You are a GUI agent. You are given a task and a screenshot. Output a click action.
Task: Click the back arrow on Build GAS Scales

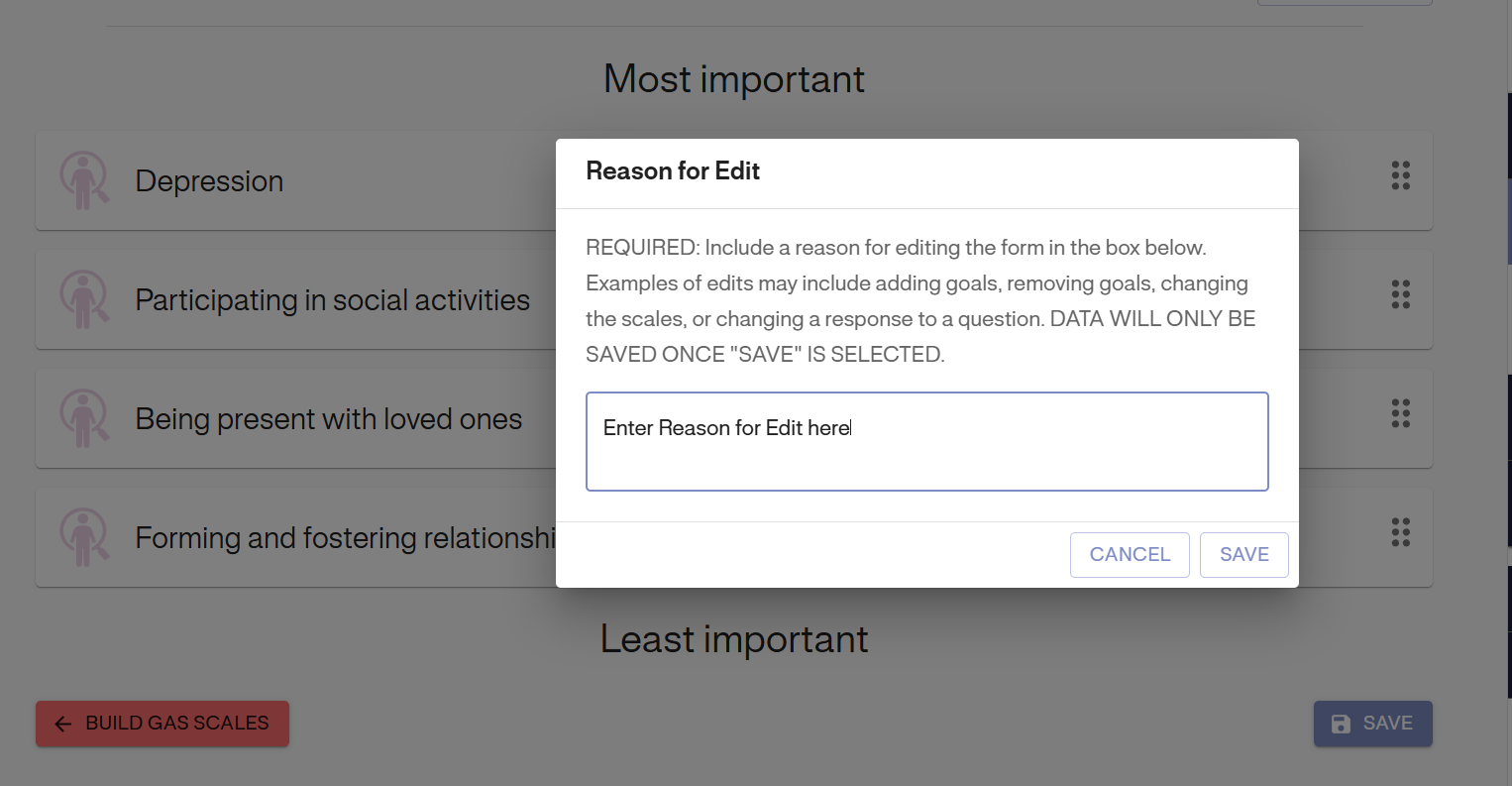pos(63,724)
